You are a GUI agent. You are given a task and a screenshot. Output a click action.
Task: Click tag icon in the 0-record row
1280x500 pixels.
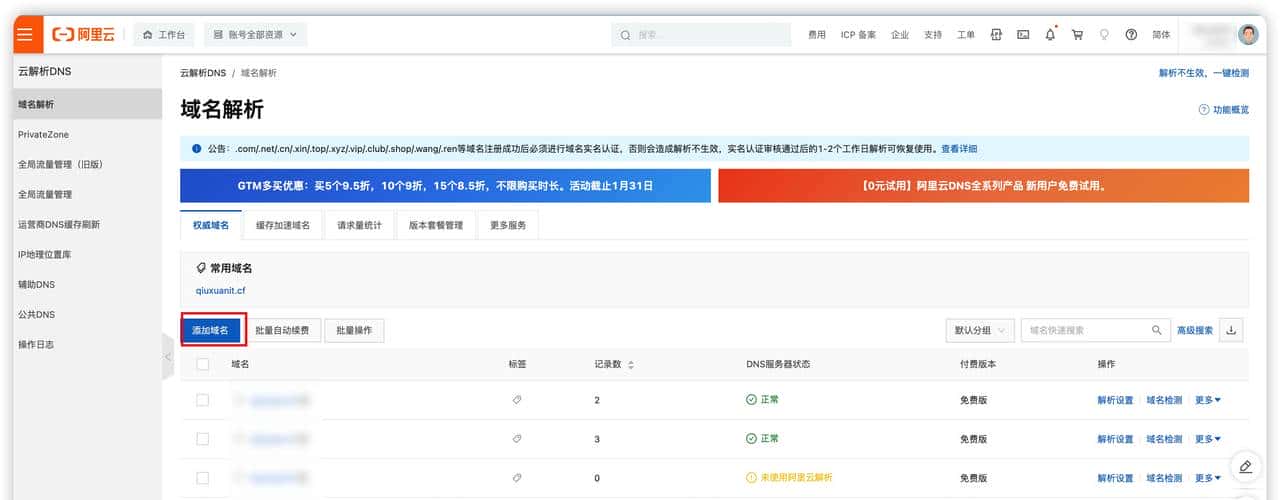click(517, 478)
